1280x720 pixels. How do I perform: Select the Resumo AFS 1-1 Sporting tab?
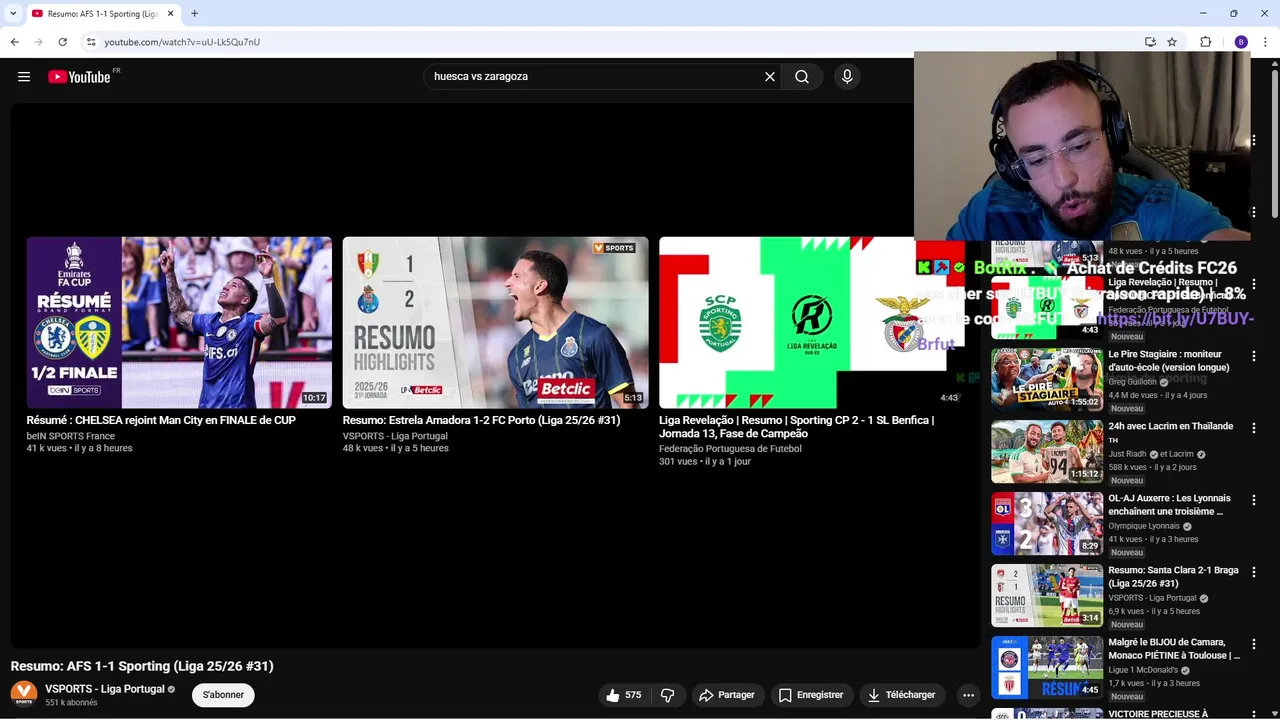102,14
